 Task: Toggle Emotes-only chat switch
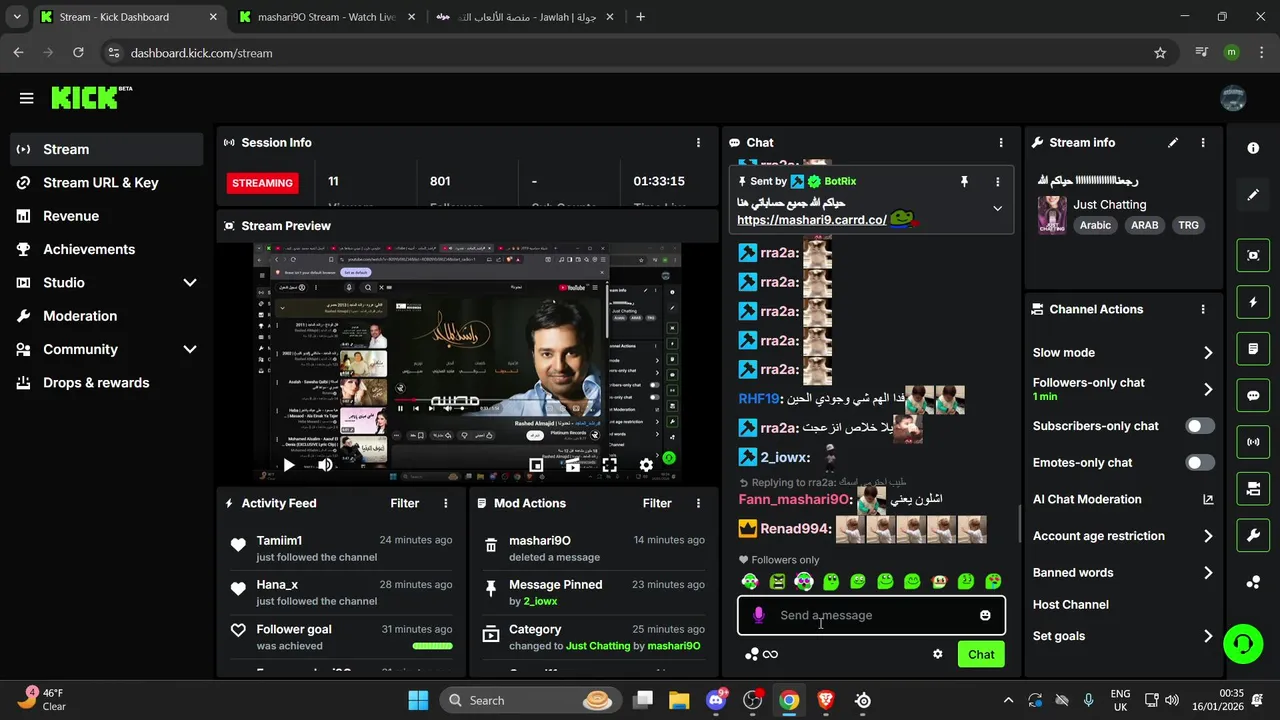(x=1200, y=463)
